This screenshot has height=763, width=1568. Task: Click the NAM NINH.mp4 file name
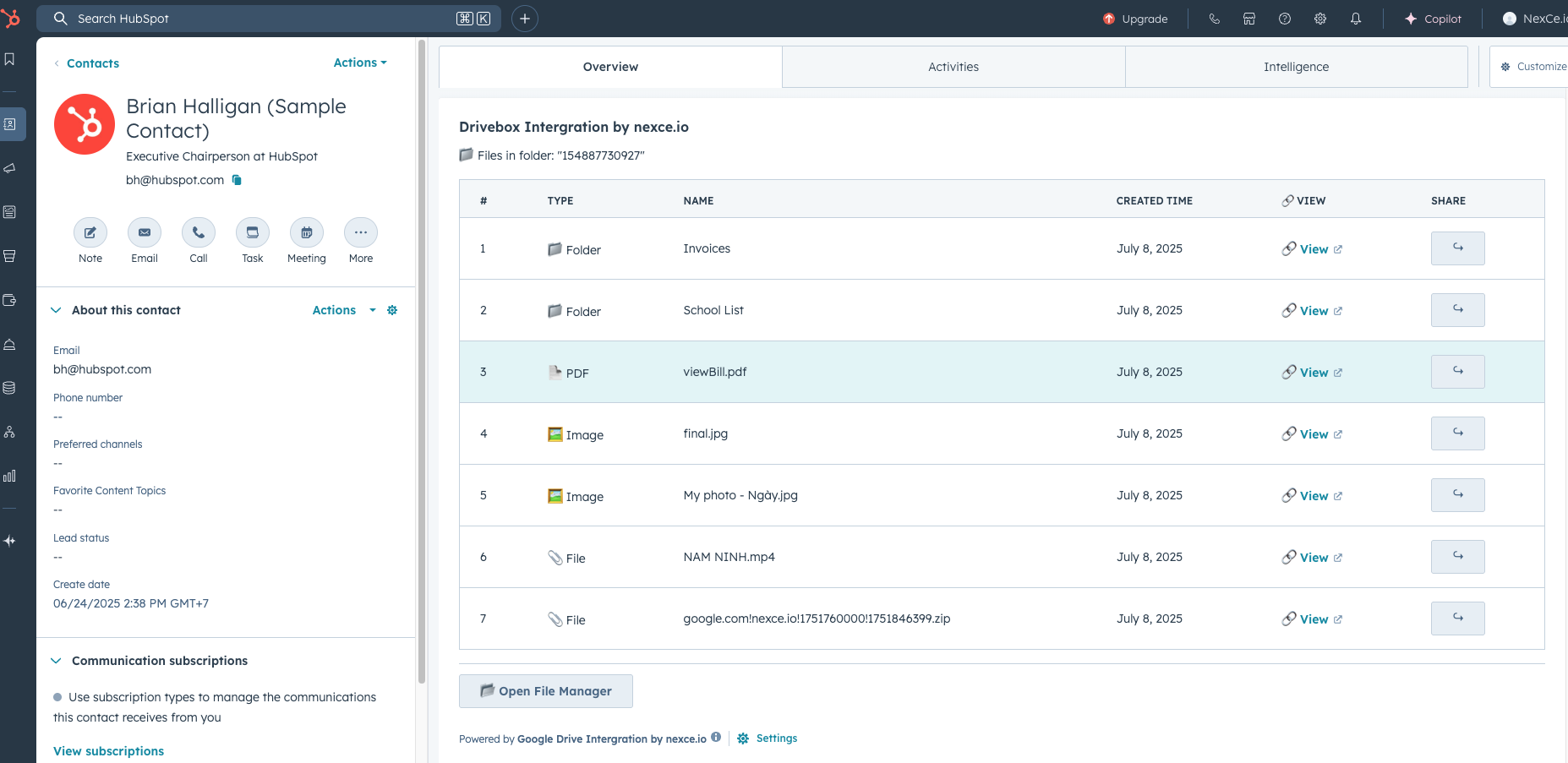point(729,557)
